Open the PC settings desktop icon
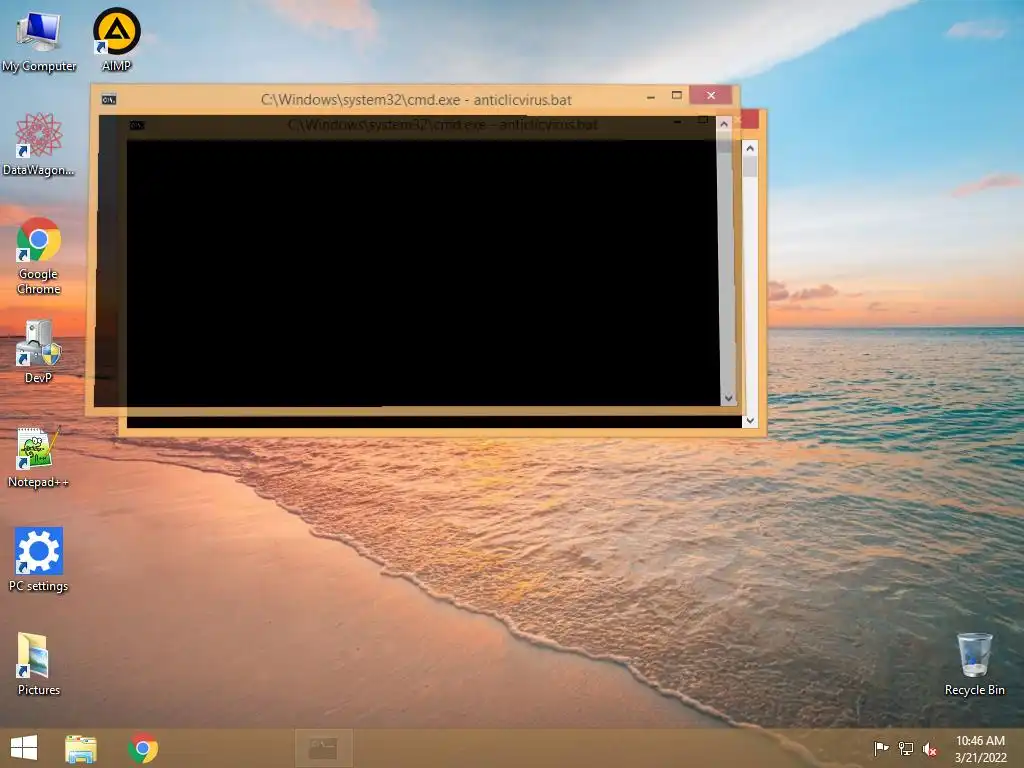Screen dimensions: 1024x768 point(39,560)
